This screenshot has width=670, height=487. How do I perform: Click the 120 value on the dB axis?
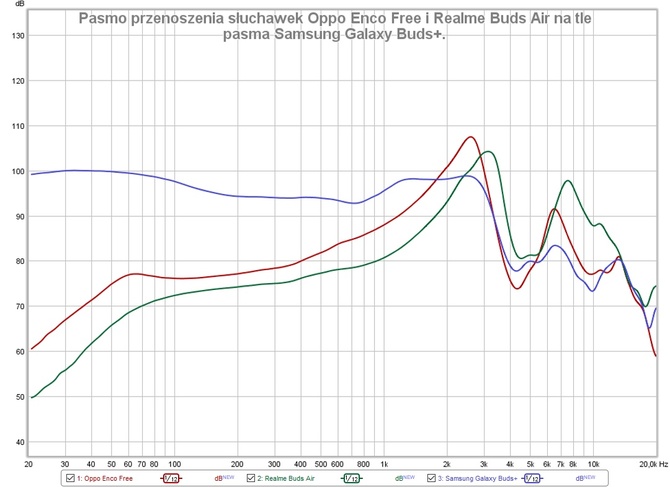pyautogui.click(x=18, y=81)
